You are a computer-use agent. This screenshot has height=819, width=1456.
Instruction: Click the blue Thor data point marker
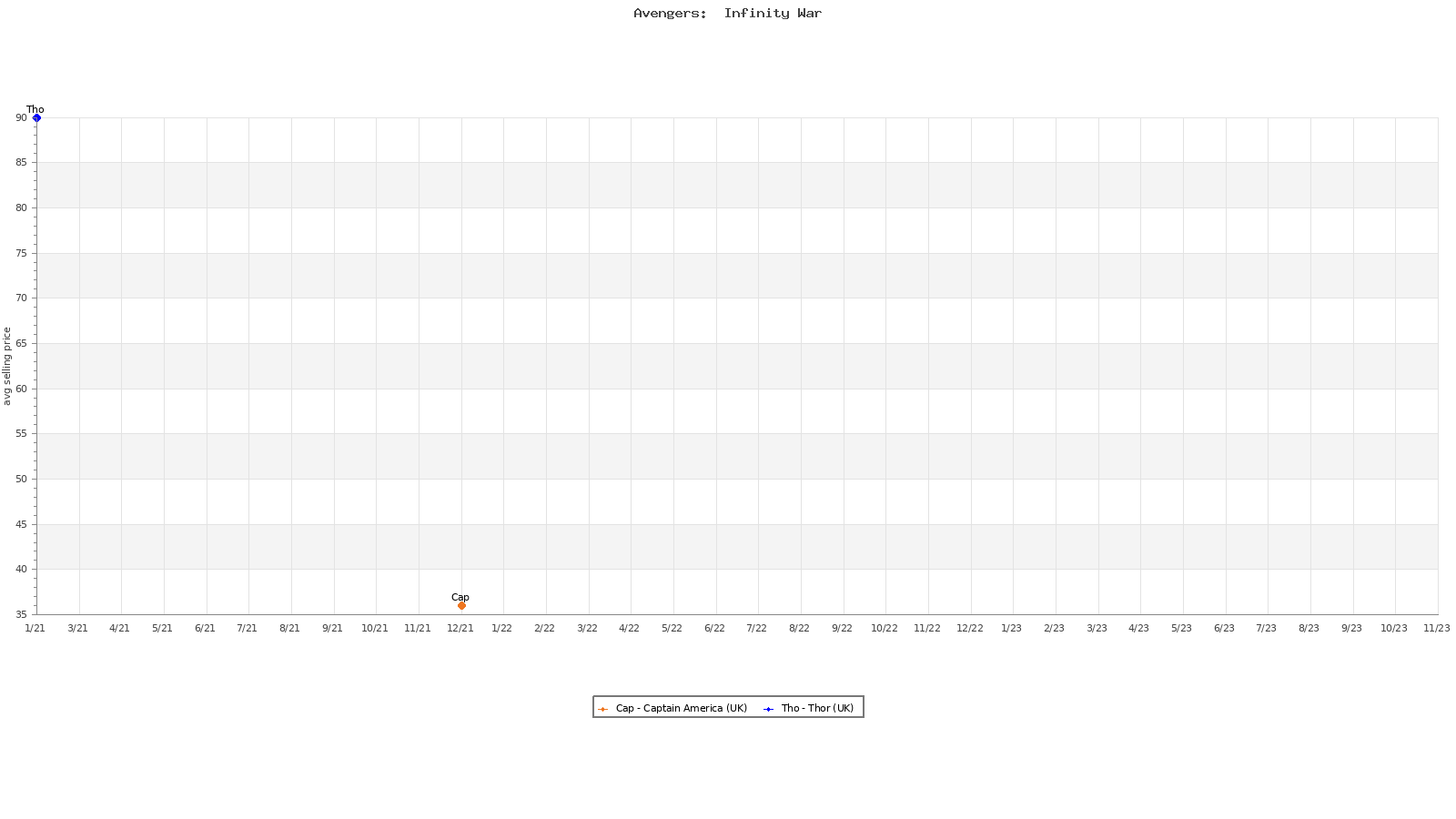[36, 117]
